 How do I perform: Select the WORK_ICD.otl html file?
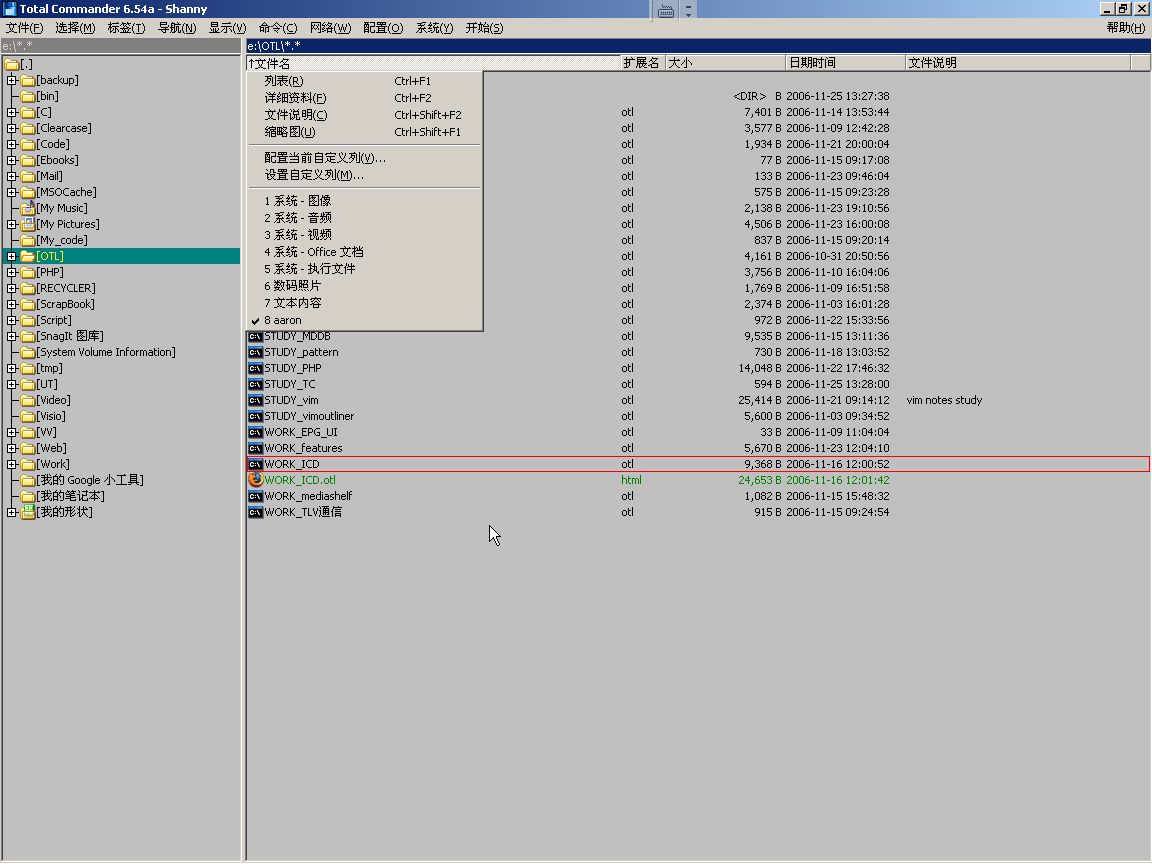(x=698, y=480)
